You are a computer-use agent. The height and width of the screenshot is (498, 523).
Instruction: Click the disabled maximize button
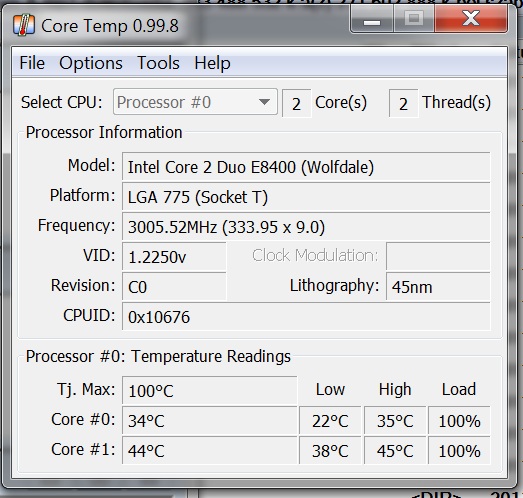coord(414,20)
